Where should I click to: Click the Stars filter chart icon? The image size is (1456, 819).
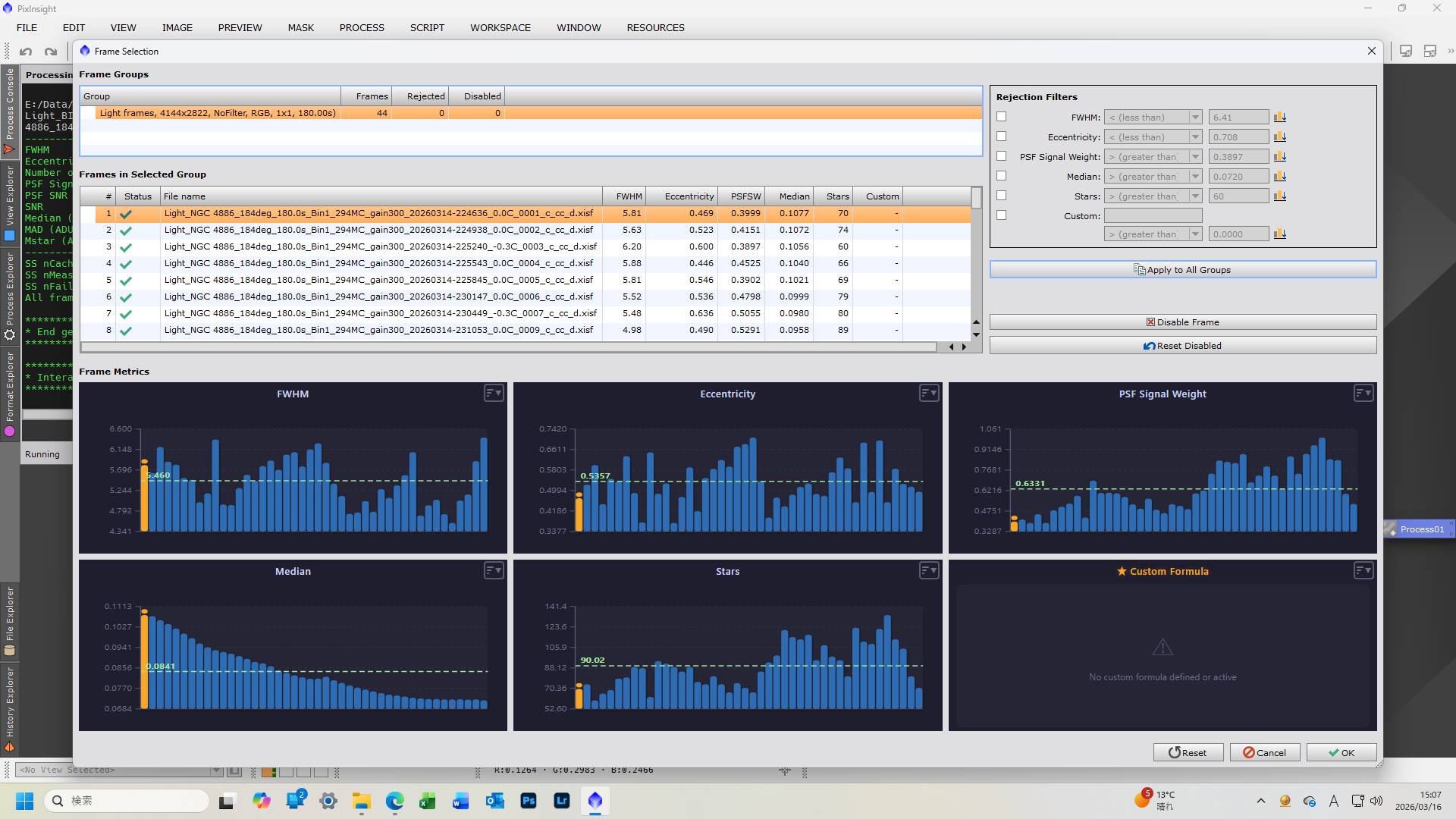pyautogui.click(x=1280, y=196)
